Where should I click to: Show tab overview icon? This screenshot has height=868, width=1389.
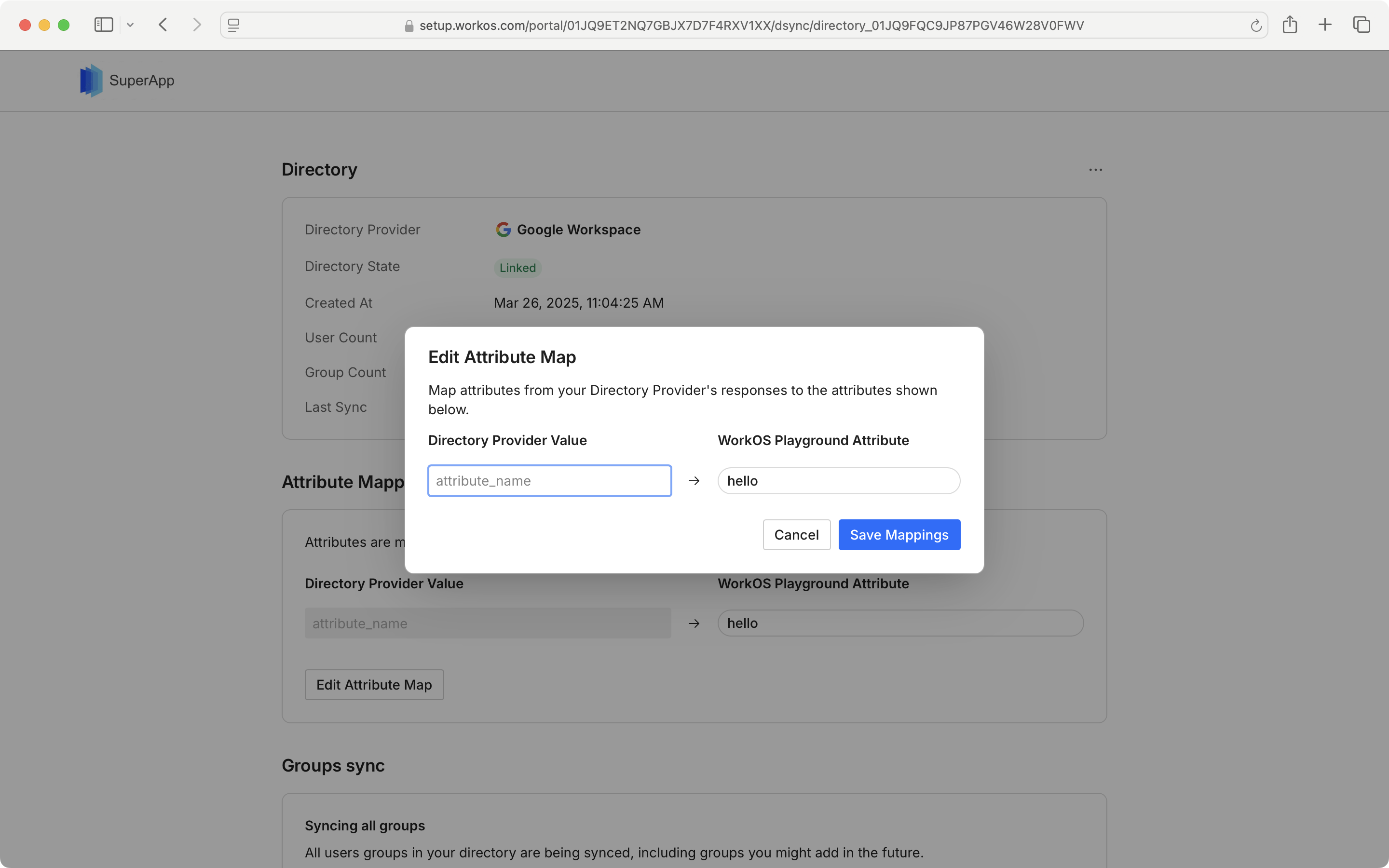tap(1361, 25)
